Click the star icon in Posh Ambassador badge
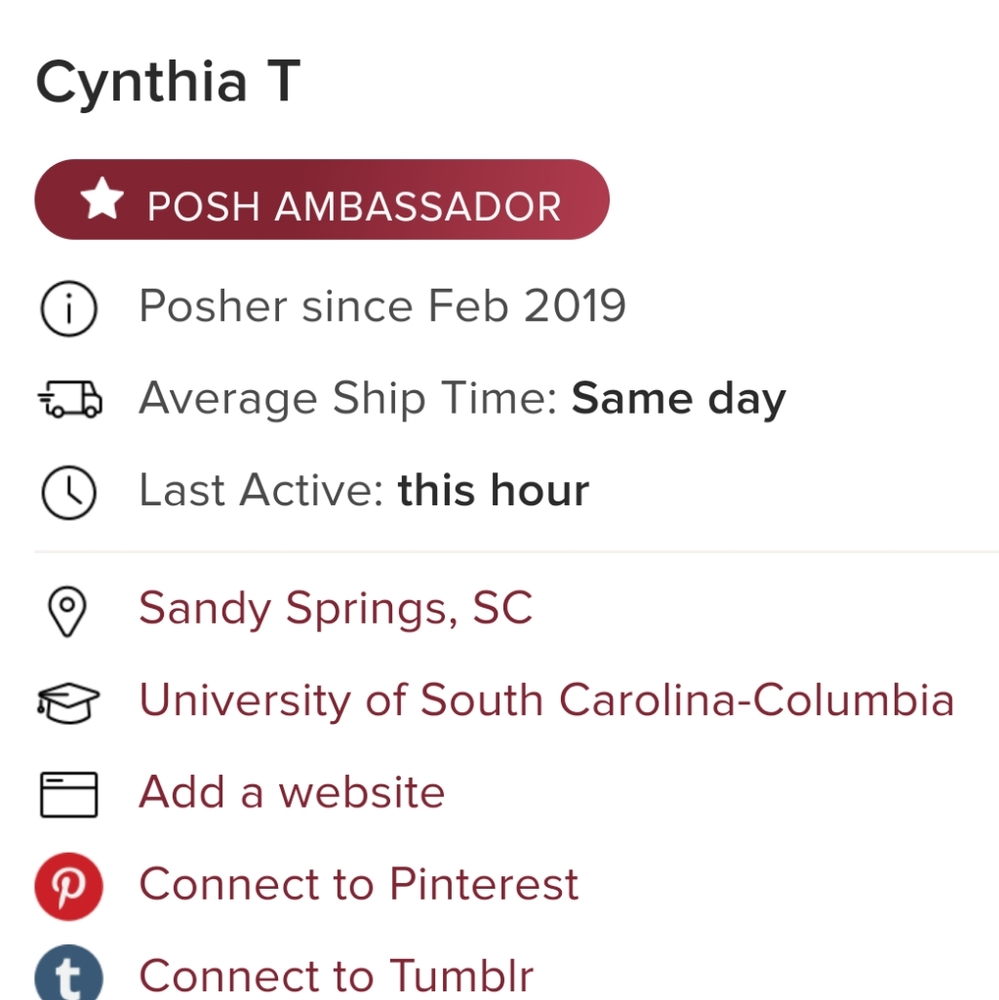Viewport: 999px width, 1000px height. 102,201
